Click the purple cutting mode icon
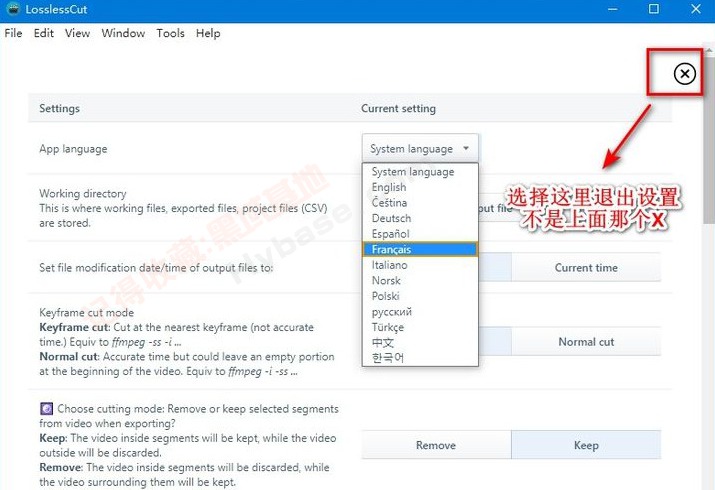Image resolution: width=715 pixels, height=490 pixels. (x=46, y=408)
